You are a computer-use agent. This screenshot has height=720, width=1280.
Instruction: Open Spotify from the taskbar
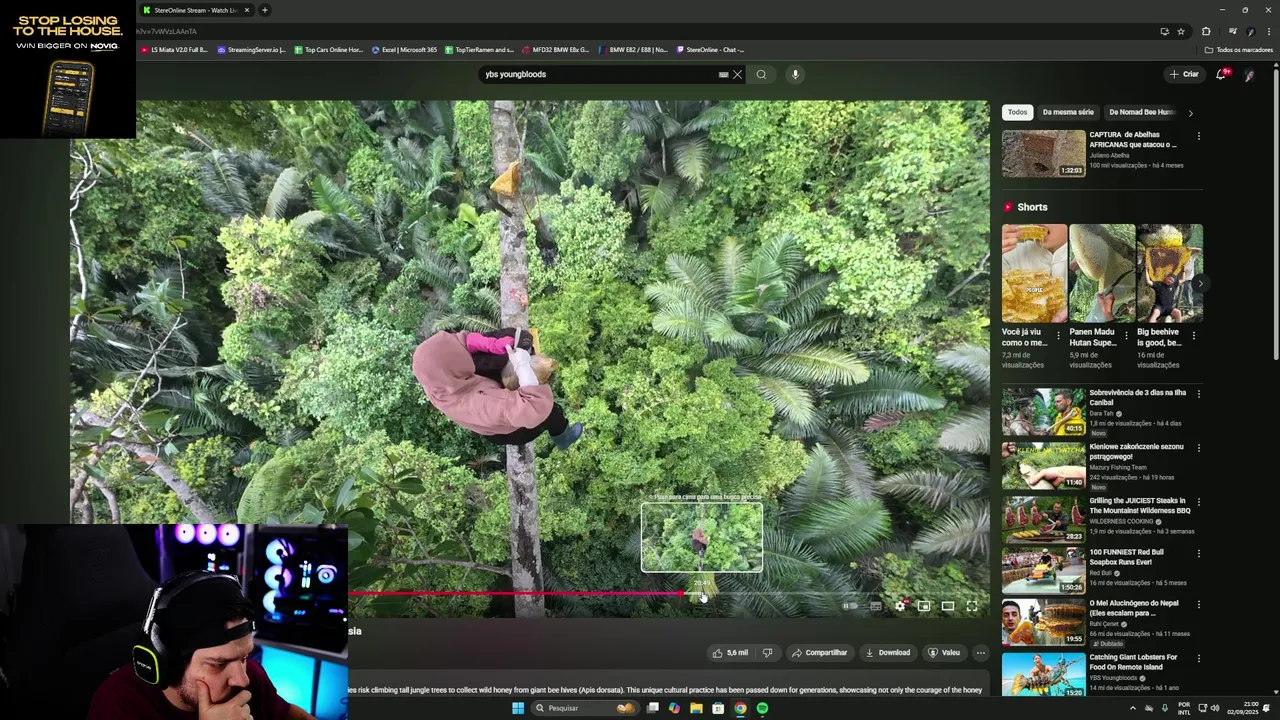click(762, 708)
